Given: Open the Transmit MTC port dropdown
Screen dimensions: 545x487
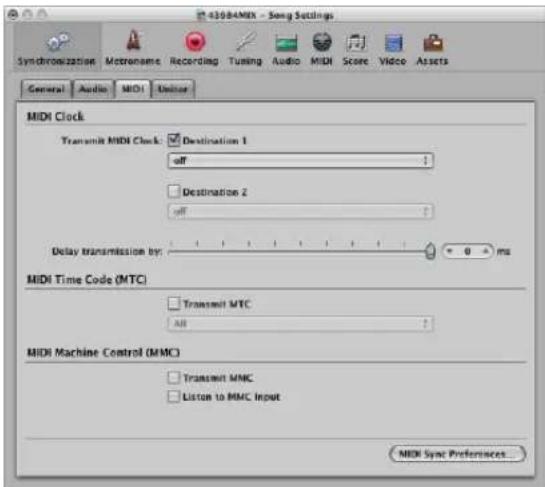Looking at the screenshot, I should coord(300,324).
